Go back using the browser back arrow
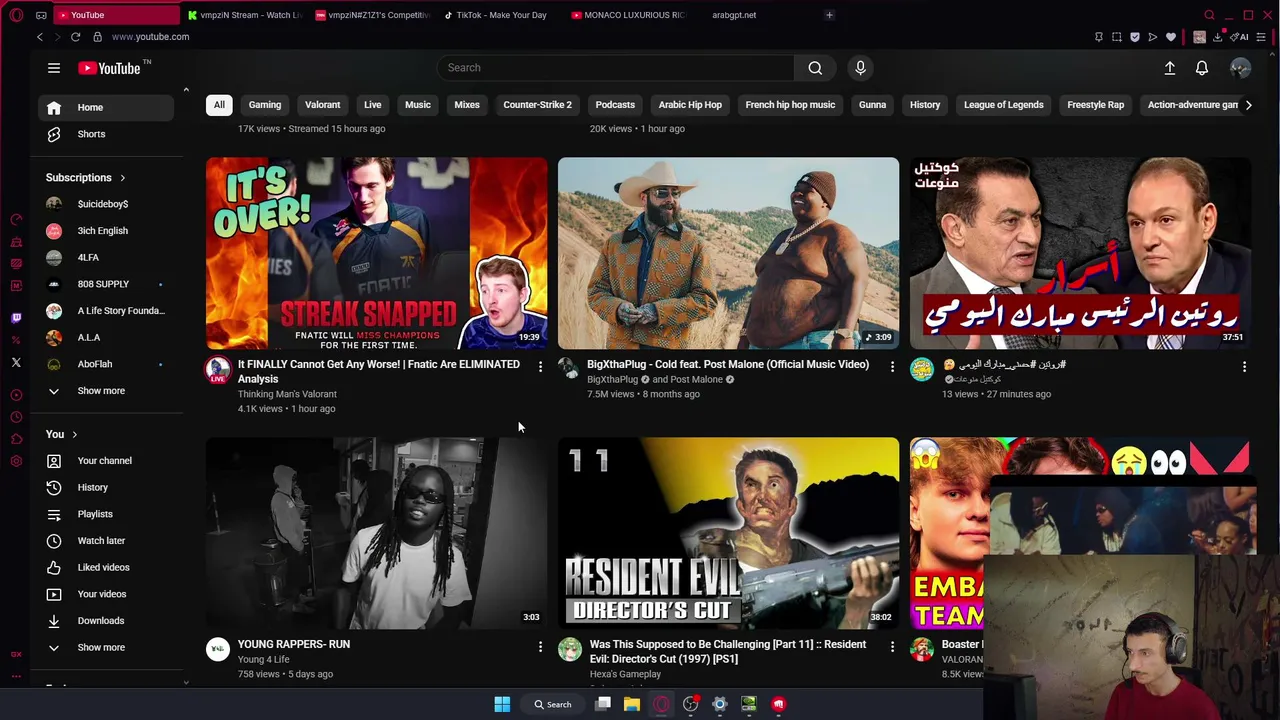The height and width of the screenshot is (720, 1280). point(40,37)
